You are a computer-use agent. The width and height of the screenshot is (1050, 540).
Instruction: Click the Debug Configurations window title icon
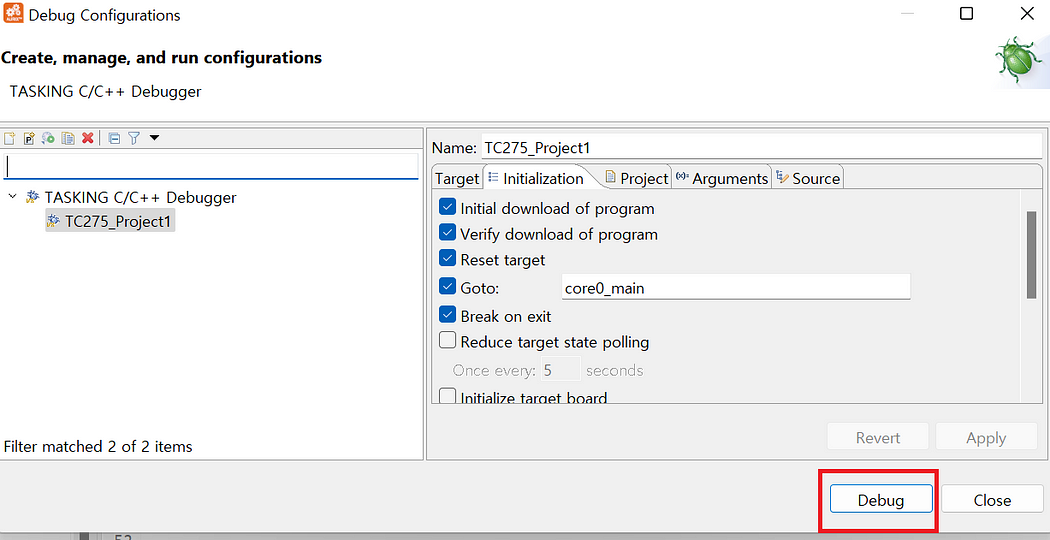[13, 13]
